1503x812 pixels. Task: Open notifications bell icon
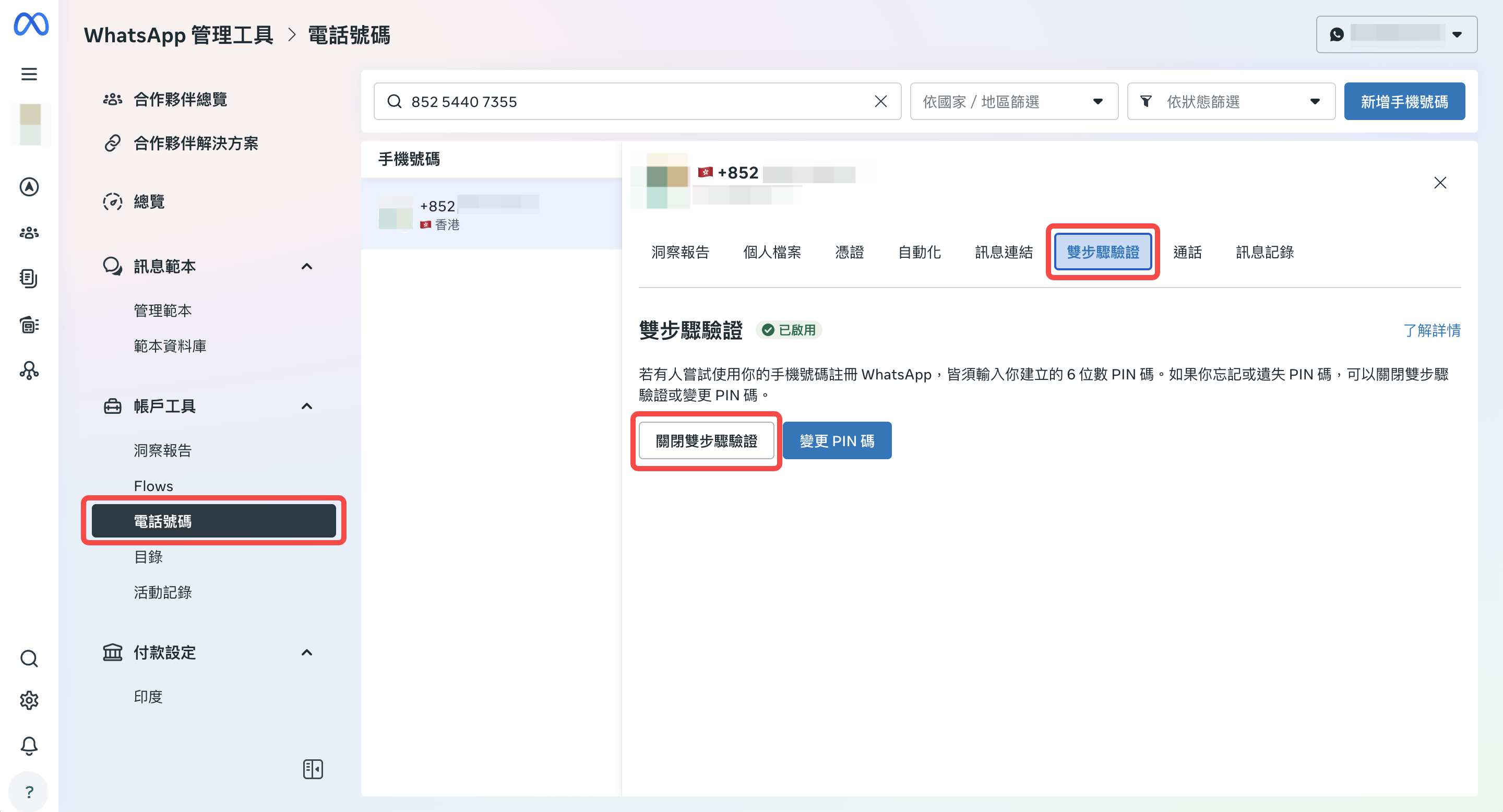[x=29, y=746]
